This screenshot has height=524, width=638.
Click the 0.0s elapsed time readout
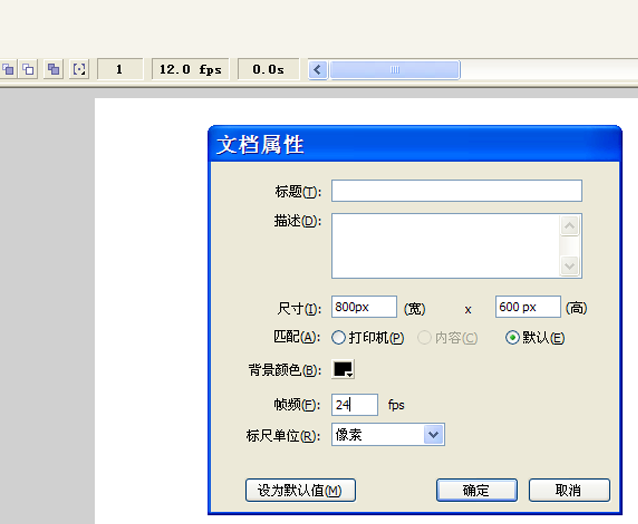pyautogui.click(x=269, y=69)
